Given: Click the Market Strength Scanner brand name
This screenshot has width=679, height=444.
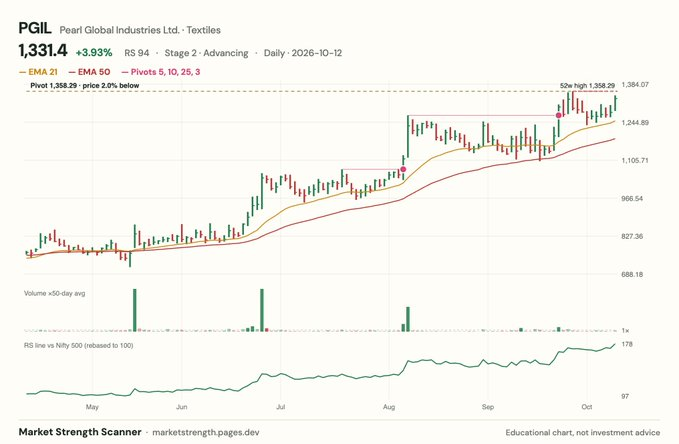Looking at the screenshot, I should tap(80, 432).
